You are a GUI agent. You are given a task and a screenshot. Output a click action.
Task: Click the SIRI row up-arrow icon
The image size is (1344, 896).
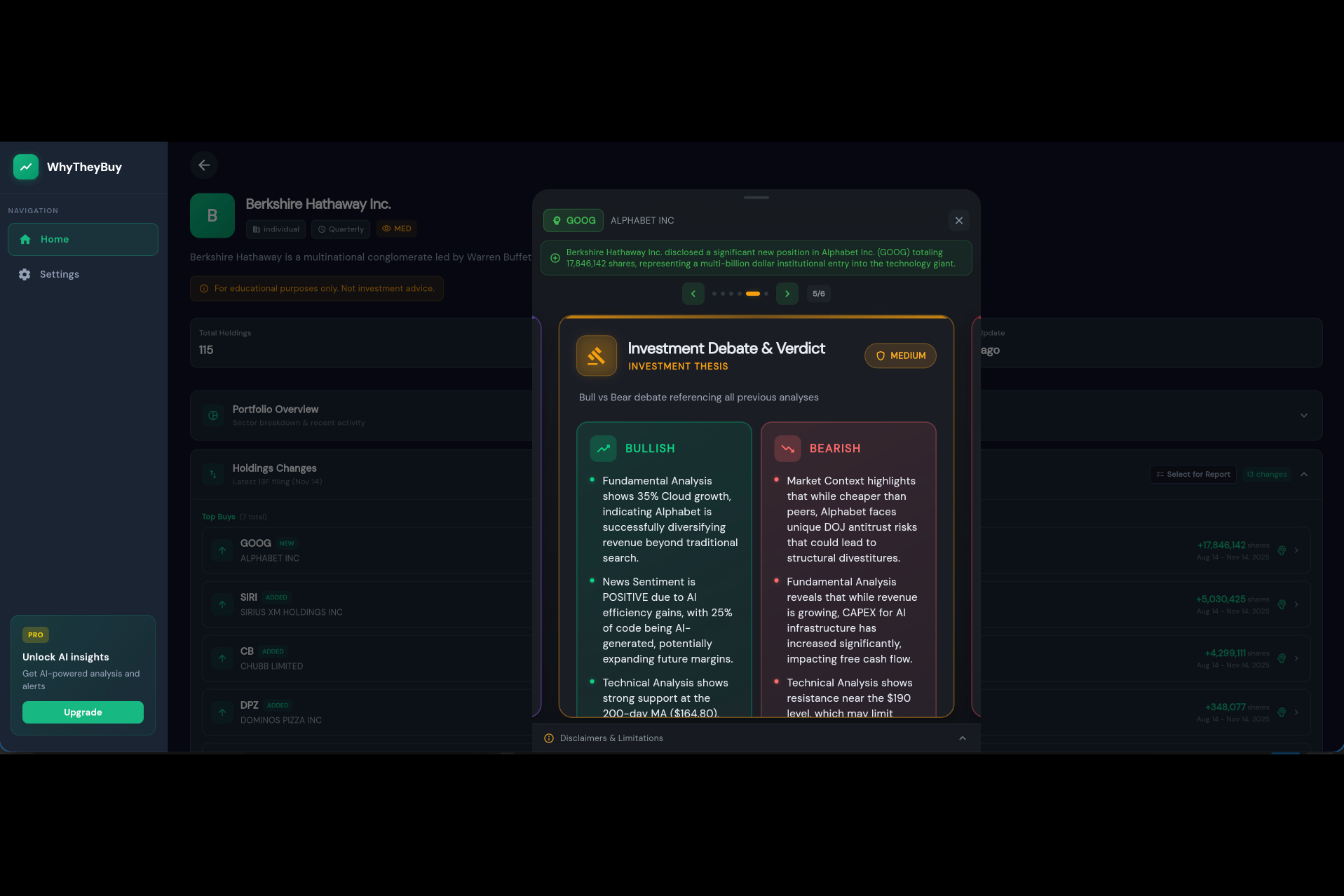(x=222, y=604)
